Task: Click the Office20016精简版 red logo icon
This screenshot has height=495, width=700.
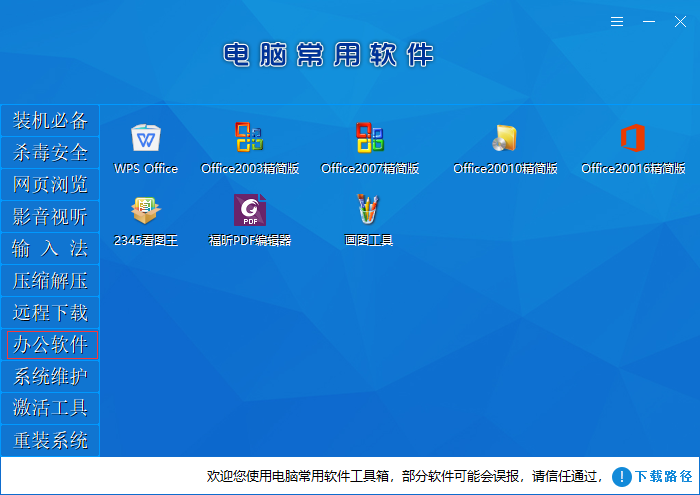Action: [633, 138]
